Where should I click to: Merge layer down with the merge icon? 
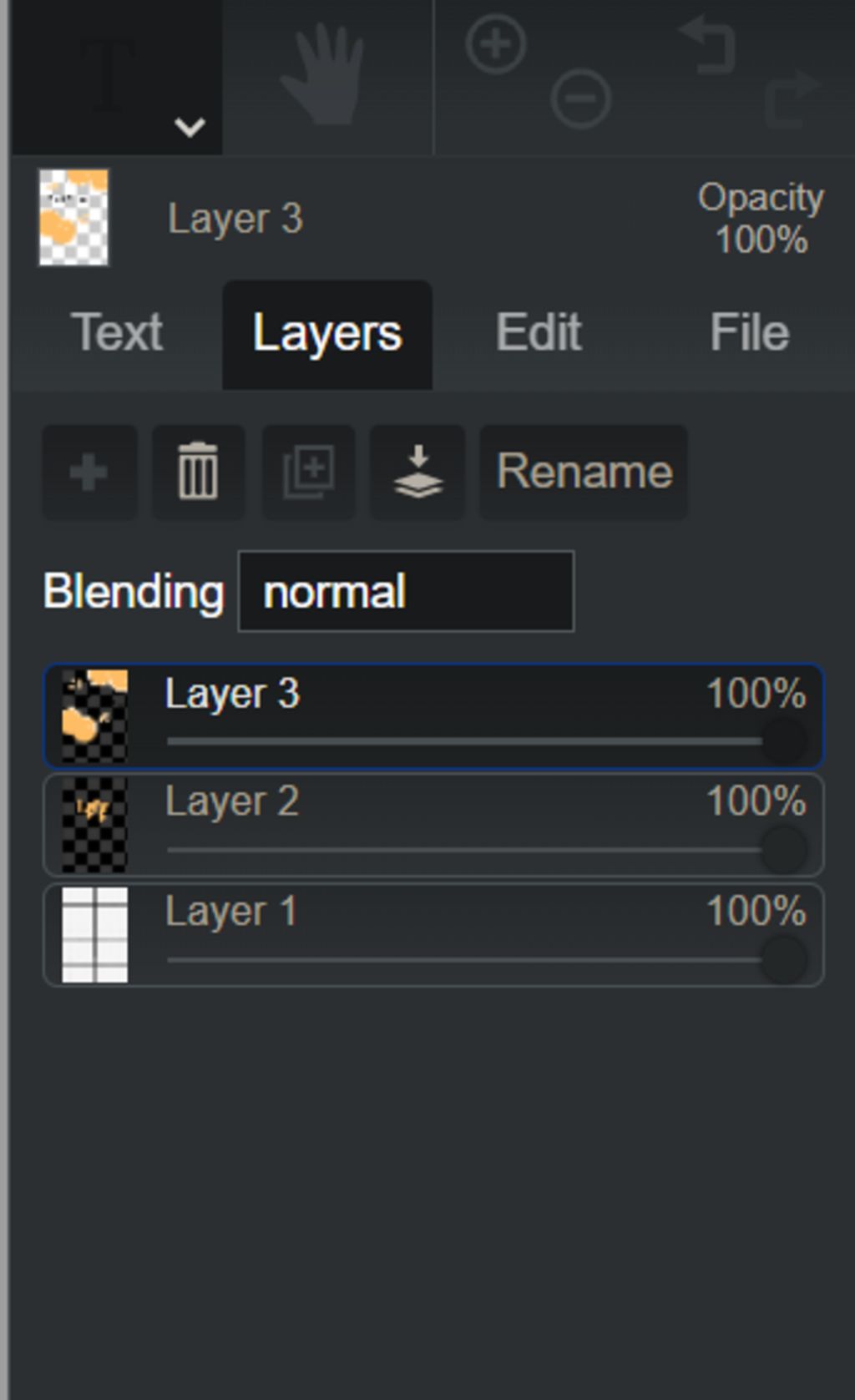click(x=417, y=473)
